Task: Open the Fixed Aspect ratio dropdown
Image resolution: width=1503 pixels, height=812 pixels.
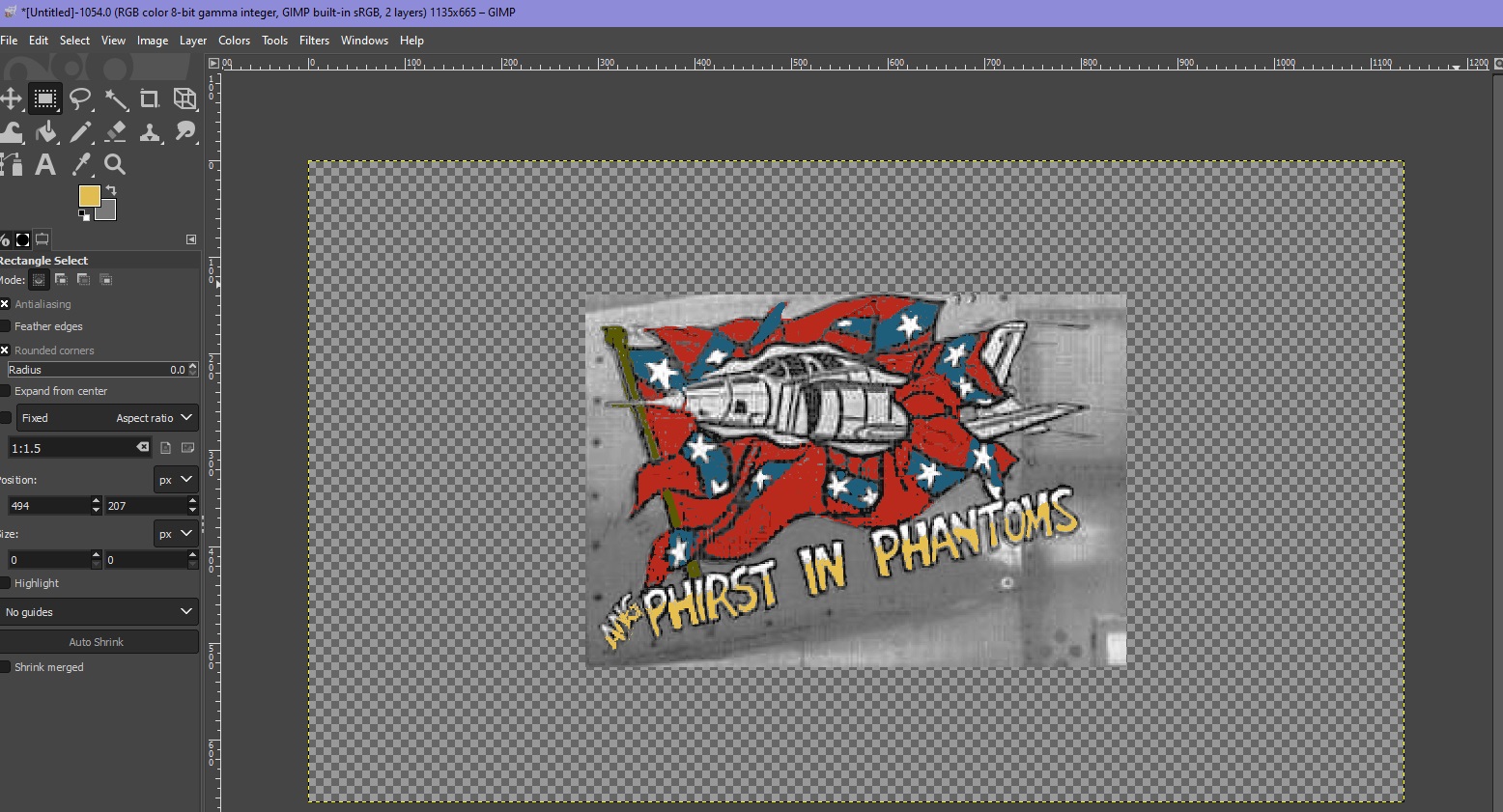Action: click(x=107, y=418)
